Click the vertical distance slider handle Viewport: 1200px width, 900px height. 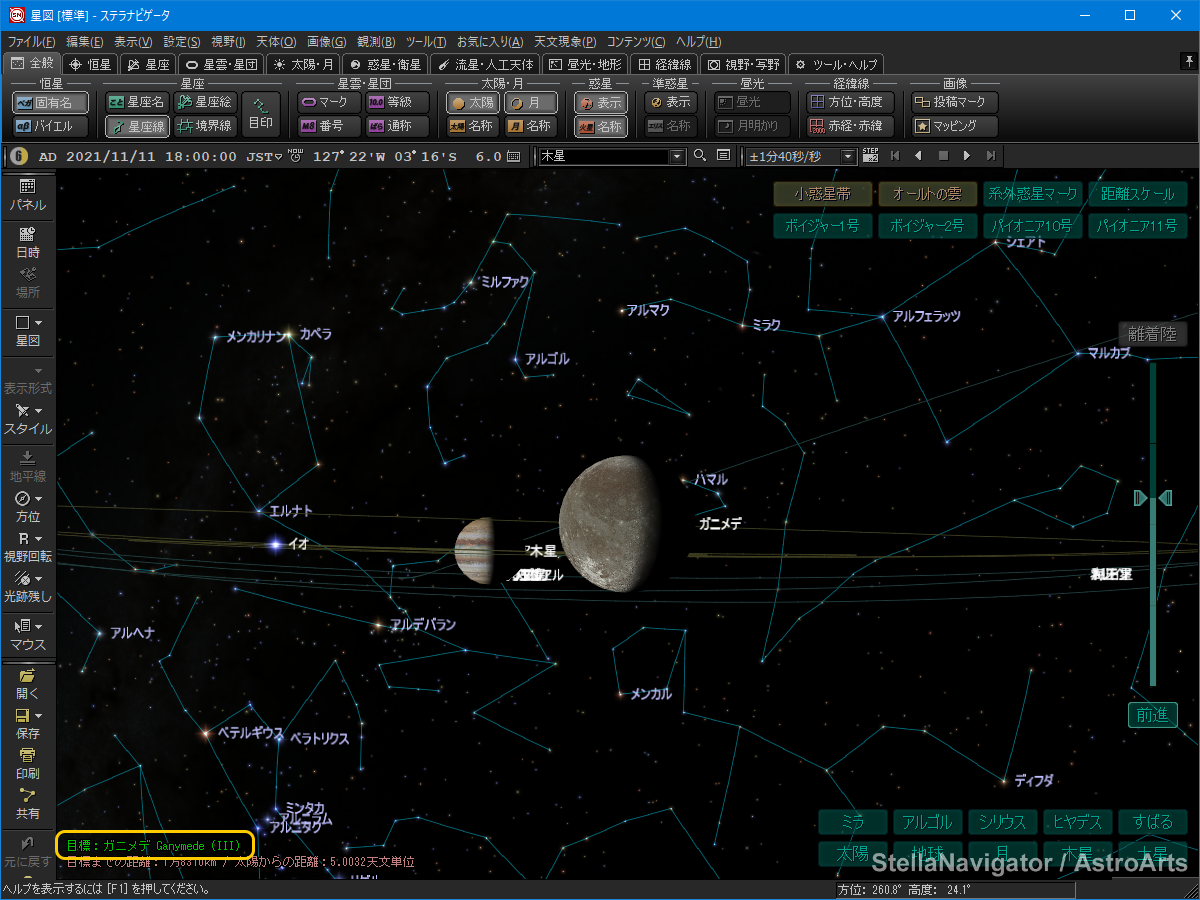[1153, 498]
